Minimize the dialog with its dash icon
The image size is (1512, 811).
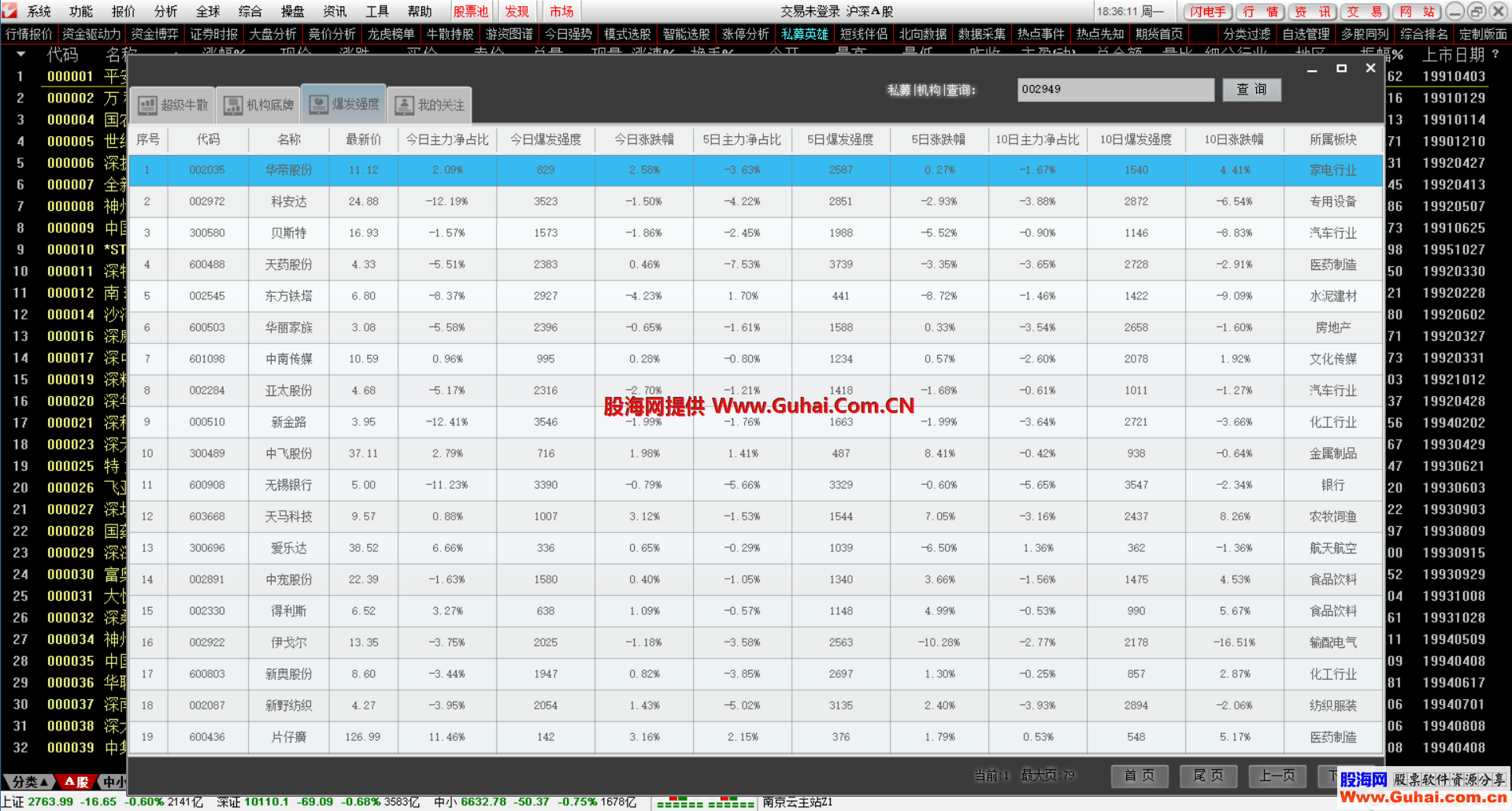1312,69
